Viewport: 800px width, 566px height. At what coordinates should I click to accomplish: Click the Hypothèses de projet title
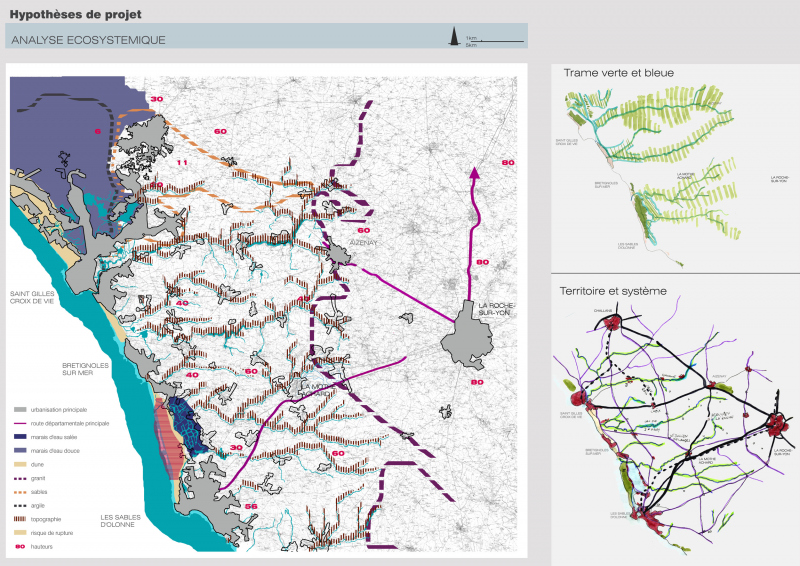(x=75, y=15)
